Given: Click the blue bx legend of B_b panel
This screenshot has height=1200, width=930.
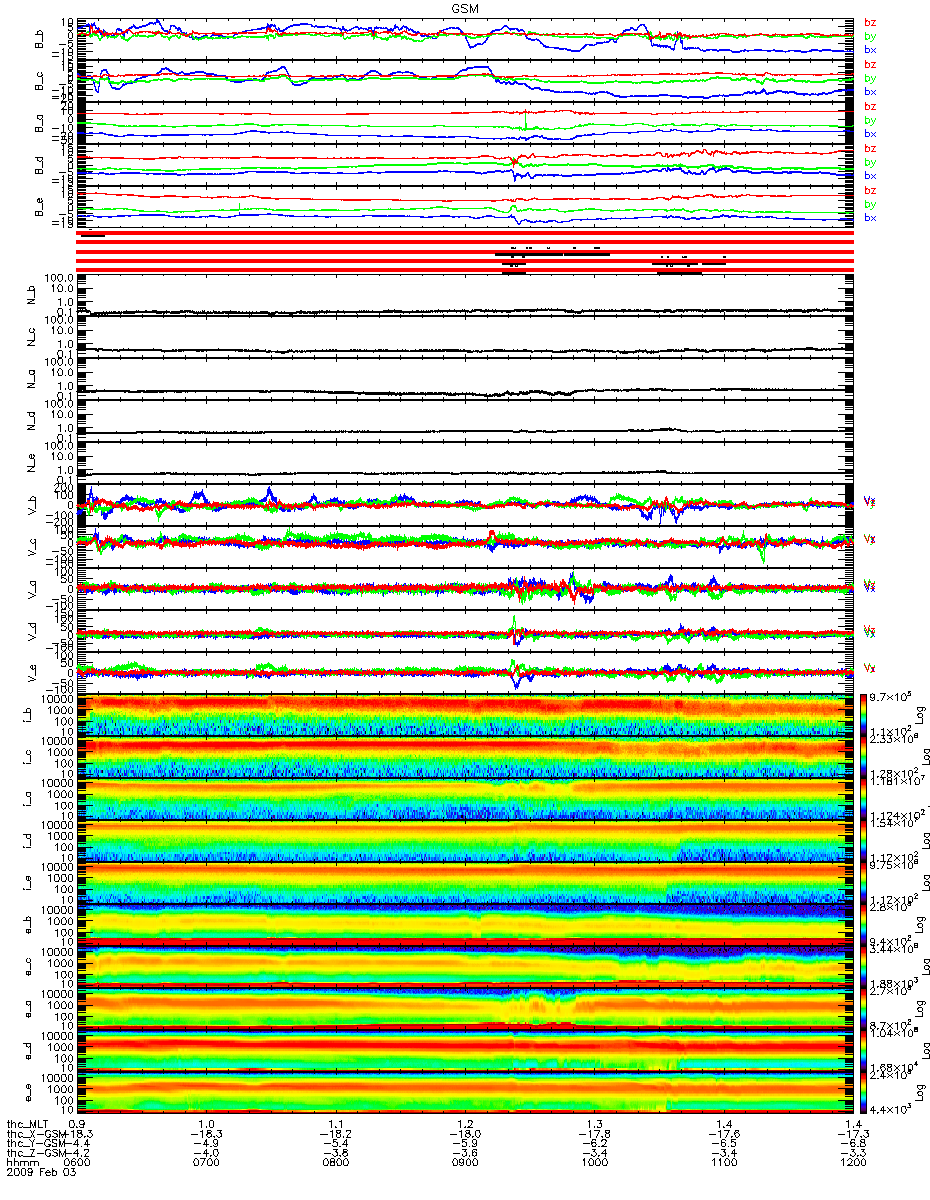Looking at the screenshot, I should 870,49.
